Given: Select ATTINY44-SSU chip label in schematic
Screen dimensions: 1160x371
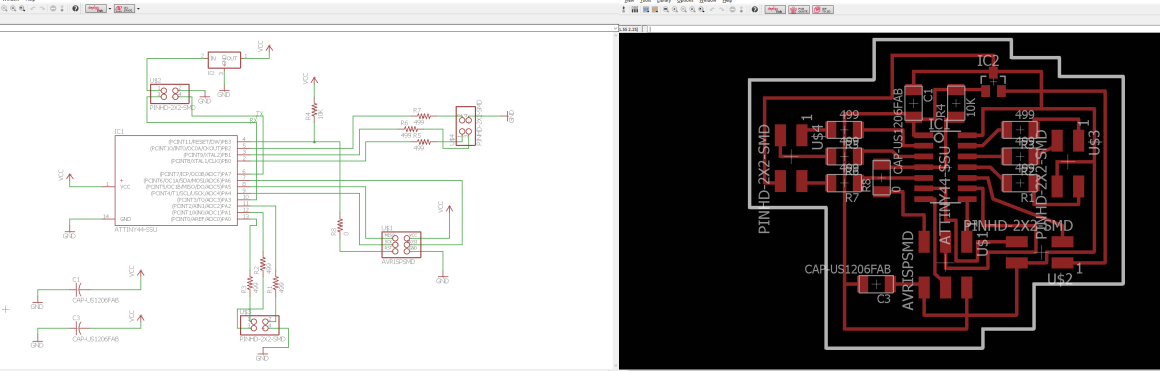Looking at the screenshot, I should click(135, 230).
